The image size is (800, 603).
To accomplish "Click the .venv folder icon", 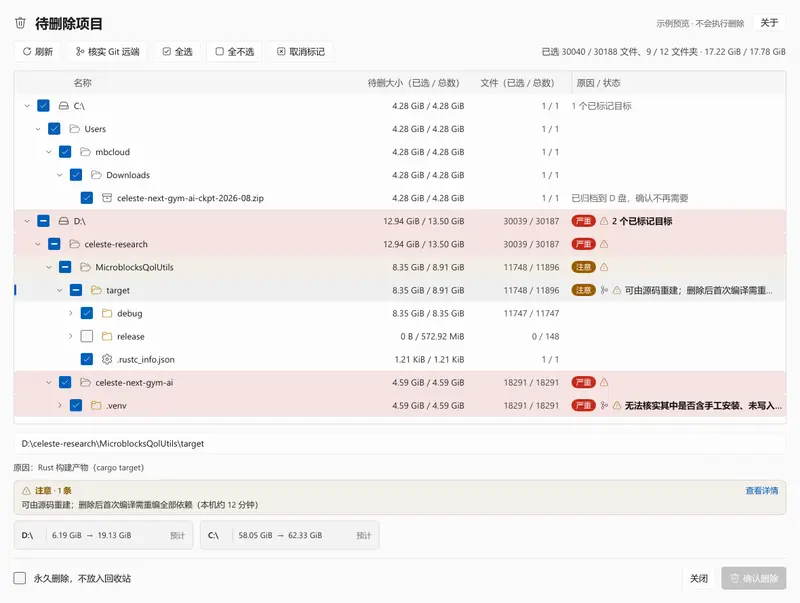I will (x=96, y=406).
